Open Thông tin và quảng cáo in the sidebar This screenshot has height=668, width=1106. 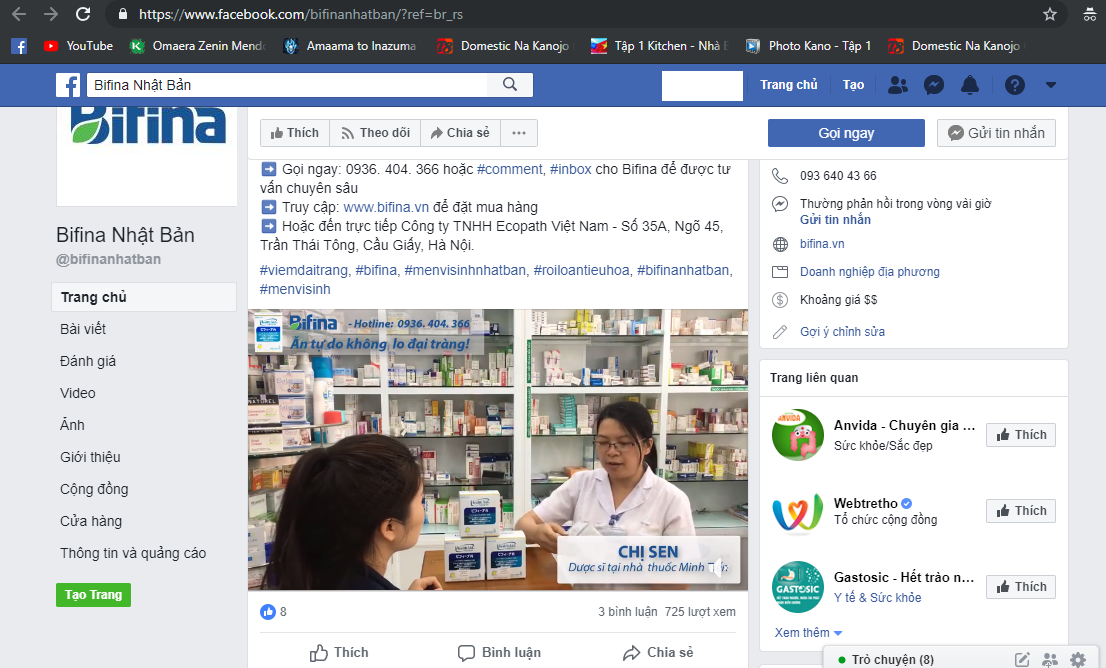(133, 553)
